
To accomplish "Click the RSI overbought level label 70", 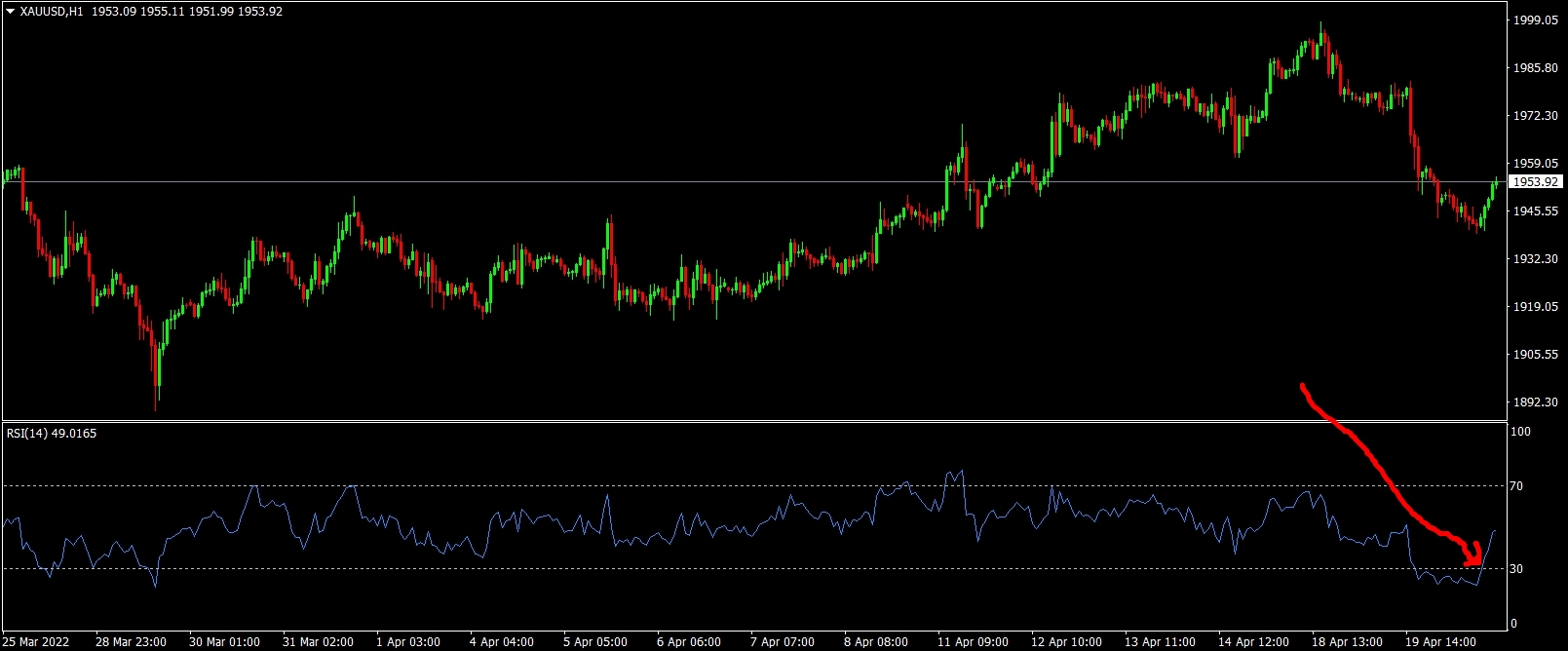I will [1516, 486].
